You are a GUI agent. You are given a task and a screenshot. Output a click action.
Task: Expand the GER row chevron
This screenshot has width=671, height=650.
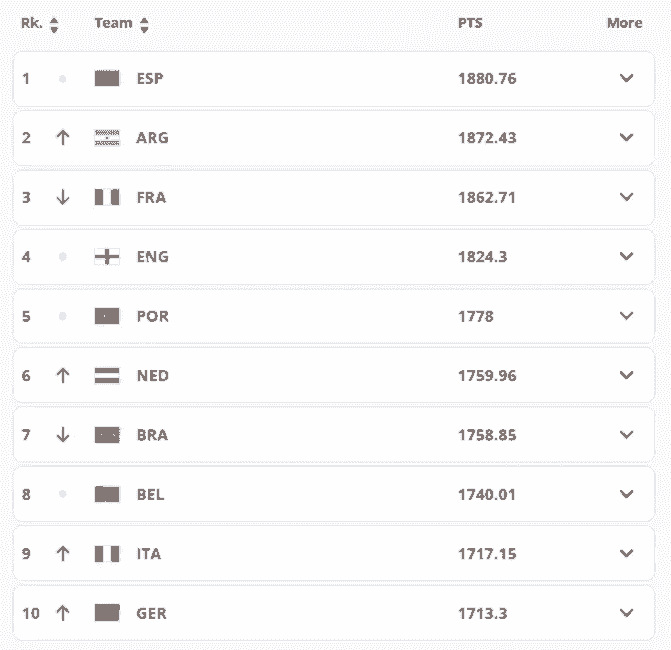tap(627, 613)
